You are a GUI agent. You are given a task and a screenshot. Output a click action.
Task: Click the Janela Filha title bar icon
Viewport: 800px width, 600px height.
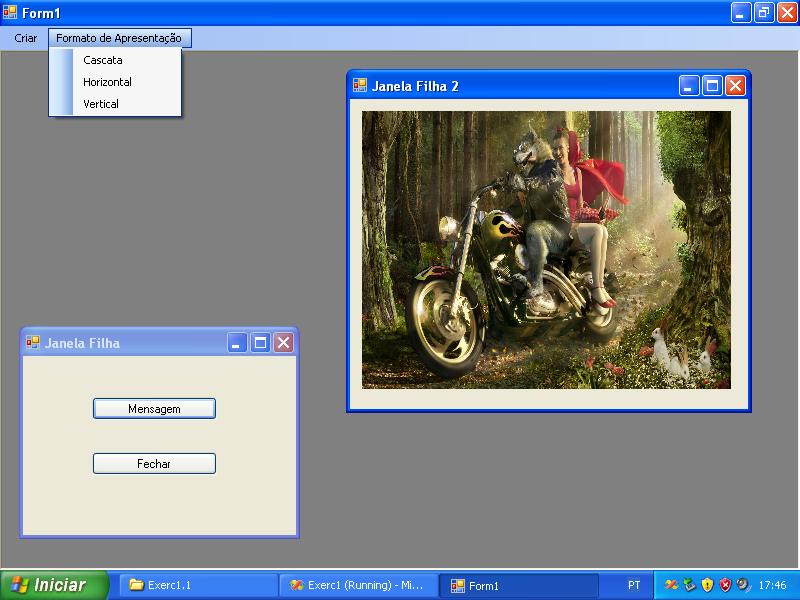pos(33,342)
